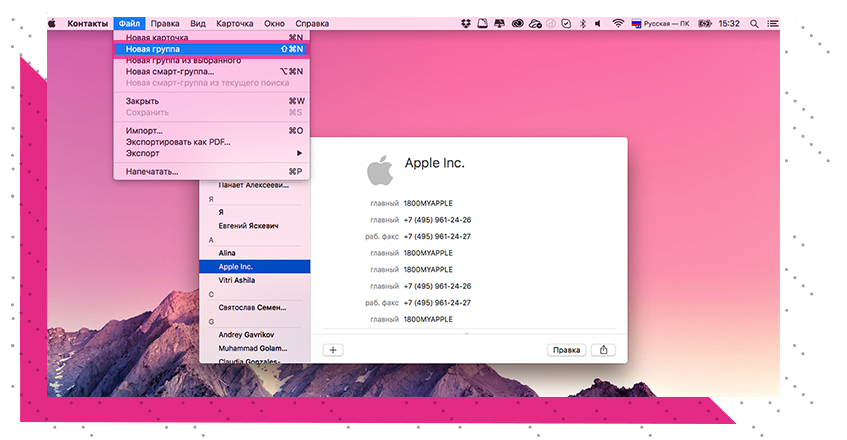Click the Dropbox status icon

click(466, 22)
